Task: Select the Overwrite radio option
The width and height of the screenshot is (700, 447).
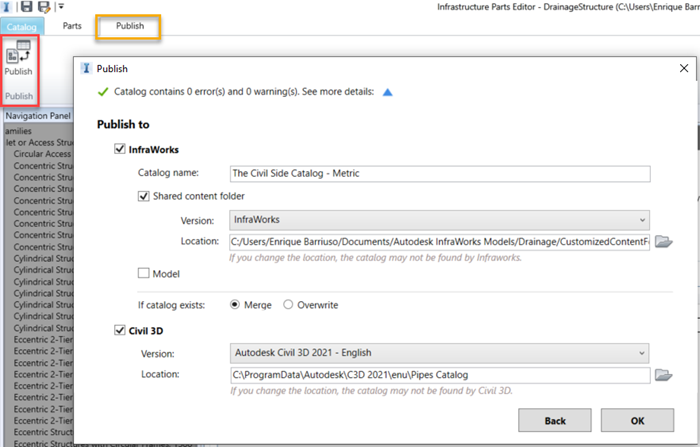Action: tap(288, 305)
